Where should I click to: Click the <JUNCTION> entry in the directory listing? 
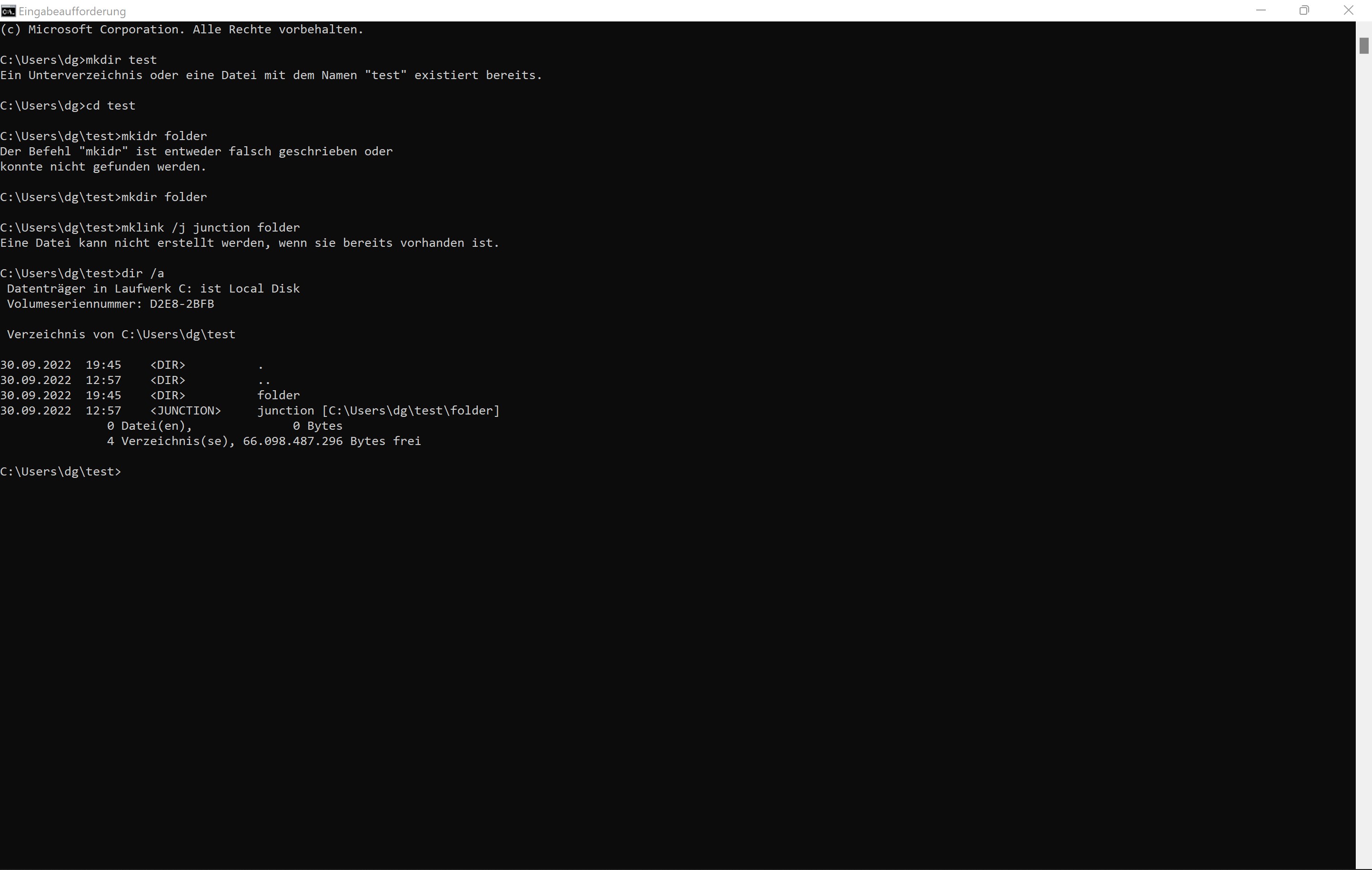tap(186, 410)
